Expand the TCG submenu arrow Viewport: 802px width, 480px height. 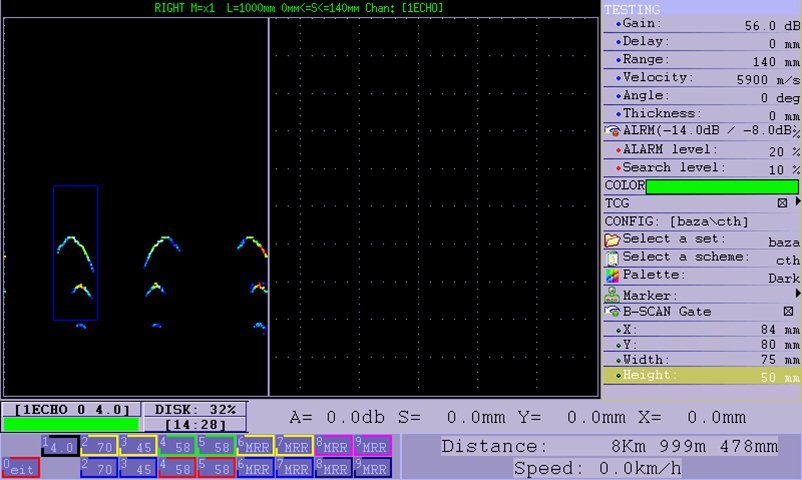click(x=797, y=203)
